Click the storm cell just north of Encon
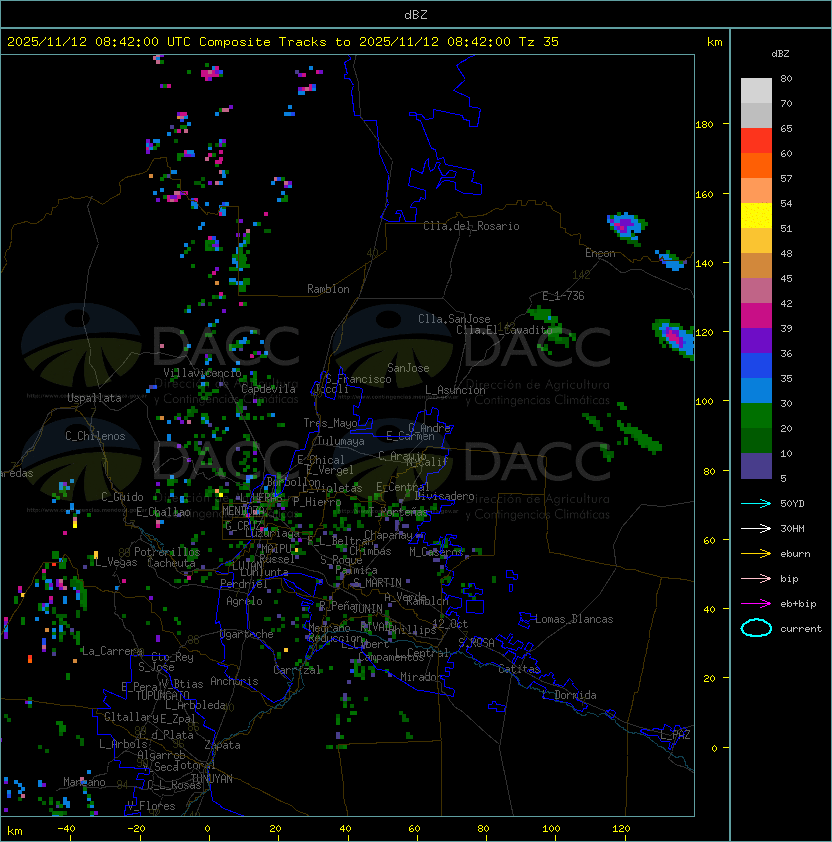Screen dimensions: 832x842 point(627,227)
